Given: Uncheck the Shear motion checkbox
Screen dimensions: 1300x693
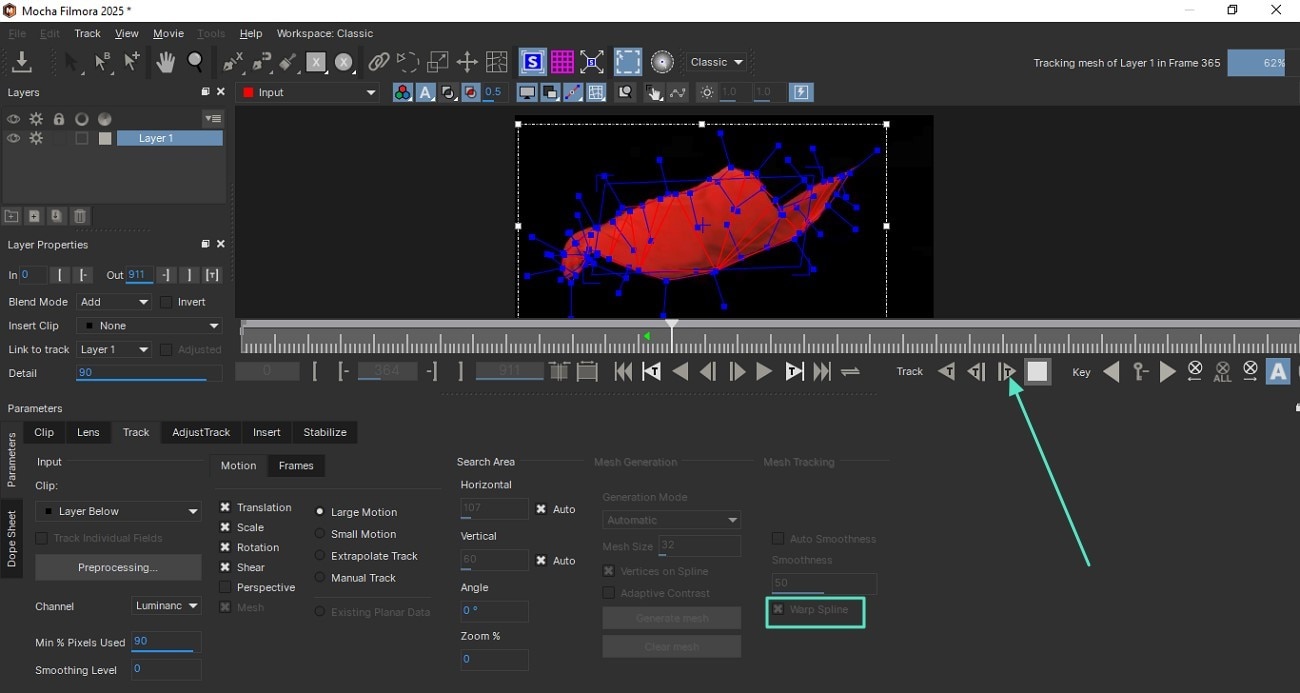Looking at the screenshot, I should [225, 568].
